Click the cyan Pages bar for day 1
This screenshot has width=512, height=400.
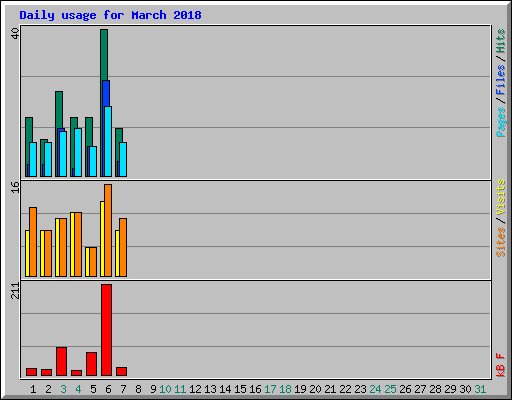pos(33,159)
